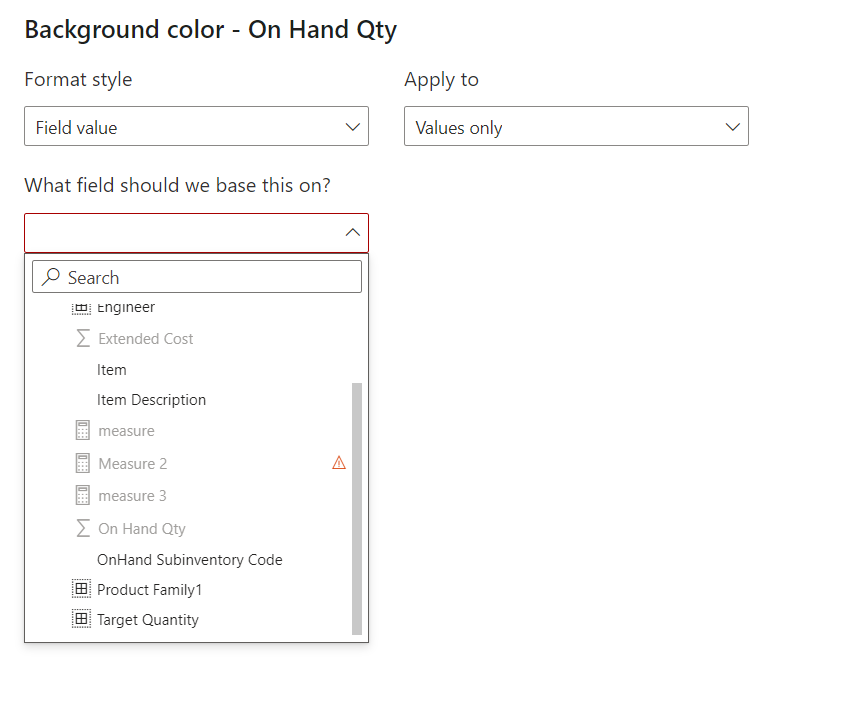
Task: Click the magnifier search icon
Action: [51, 277]
